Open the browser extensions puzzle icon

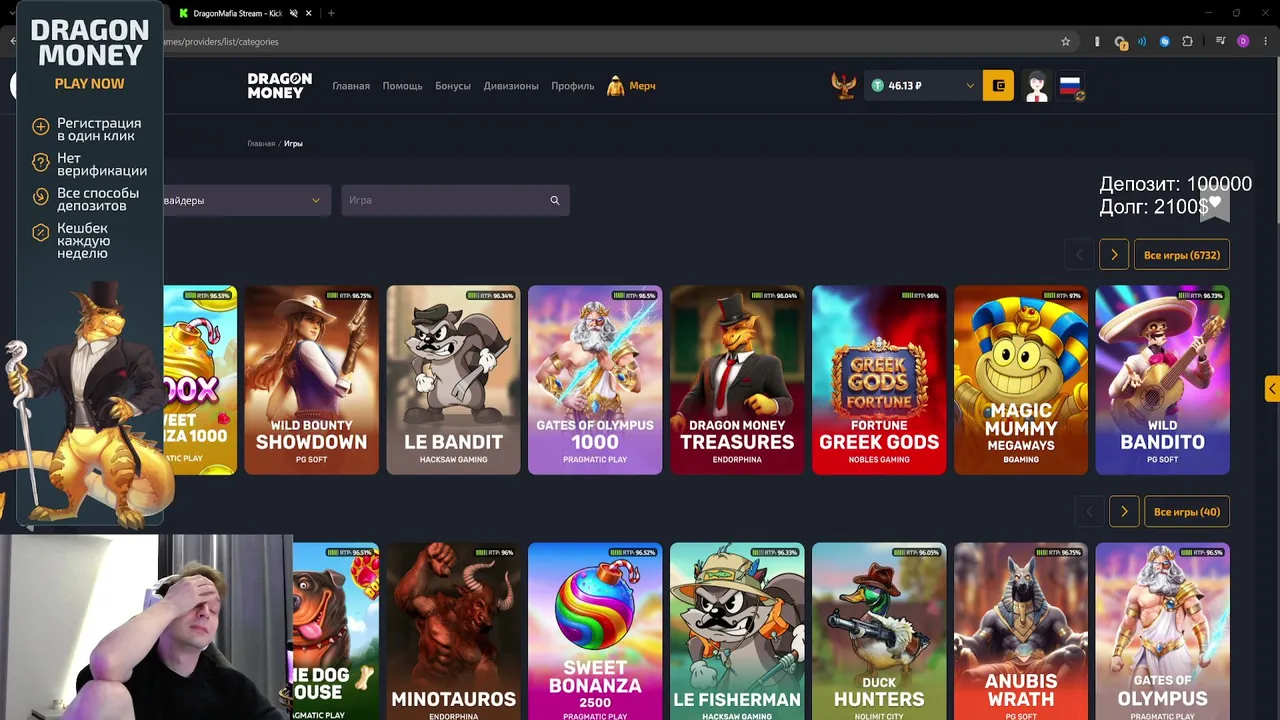pyautogui.click(x=1187, y=41)
